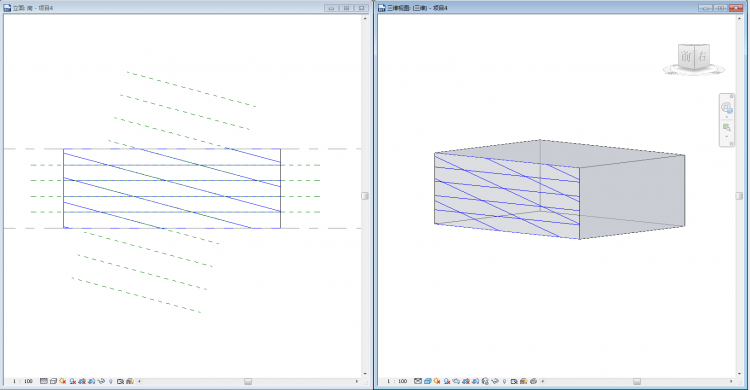
Task: Minimize the South elevation view window
Action: coord(331,8)
